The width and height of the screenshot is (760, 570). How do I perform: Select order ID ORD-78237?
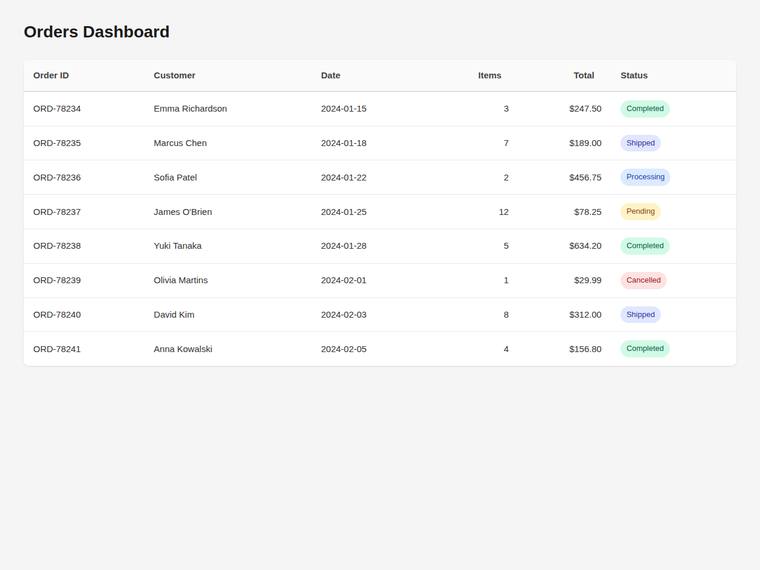click(x=57, y=212)
